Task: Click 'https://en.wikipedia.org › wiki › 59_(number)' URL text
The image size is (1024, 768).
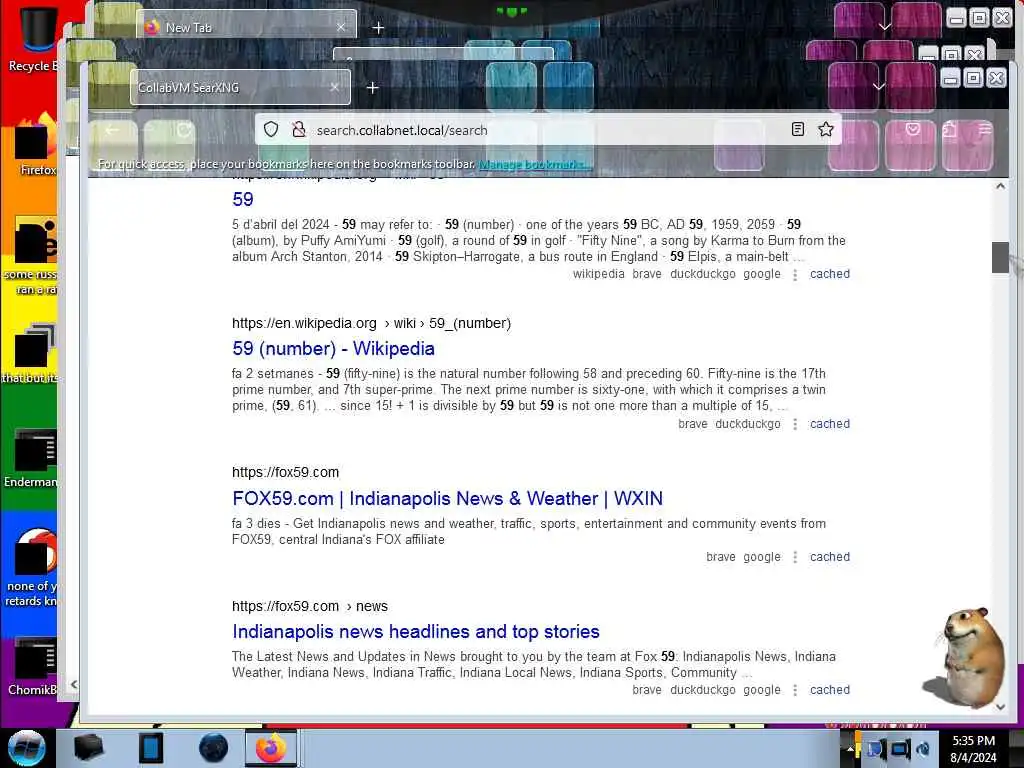Action: [372, 323]
